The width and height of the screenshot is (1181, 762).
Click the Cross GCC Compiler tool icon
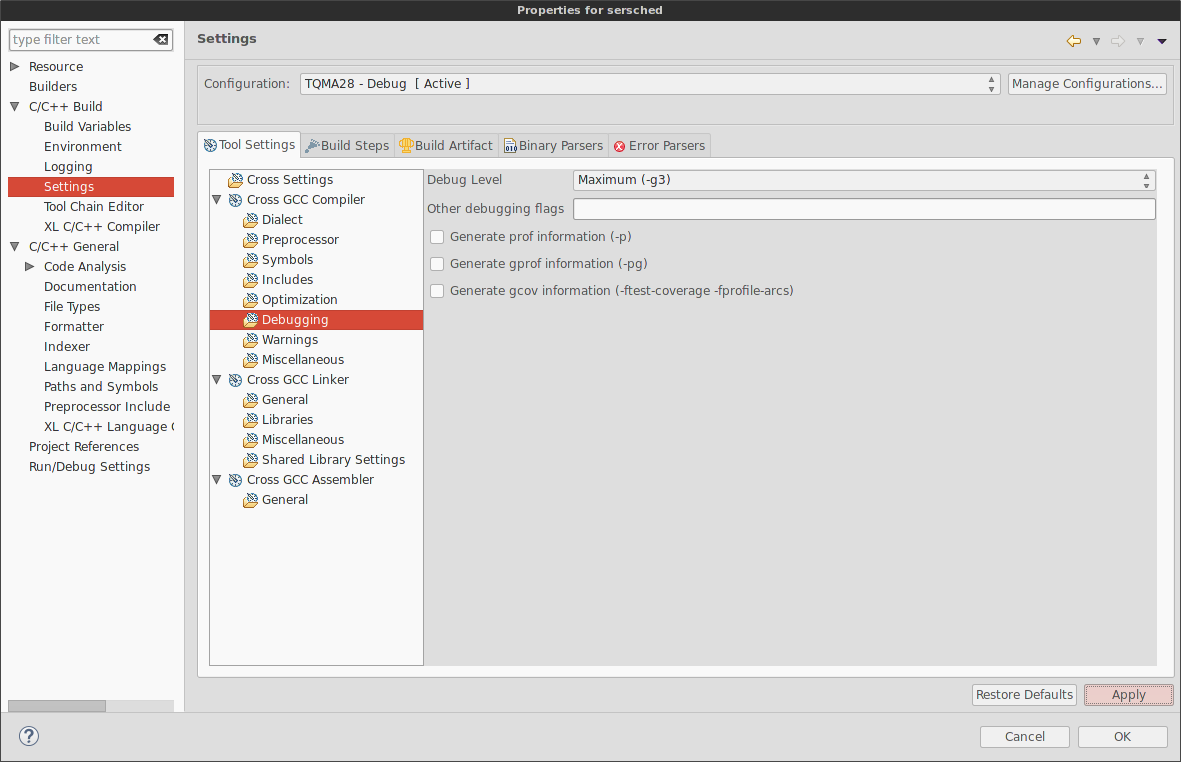coord(236,200)
